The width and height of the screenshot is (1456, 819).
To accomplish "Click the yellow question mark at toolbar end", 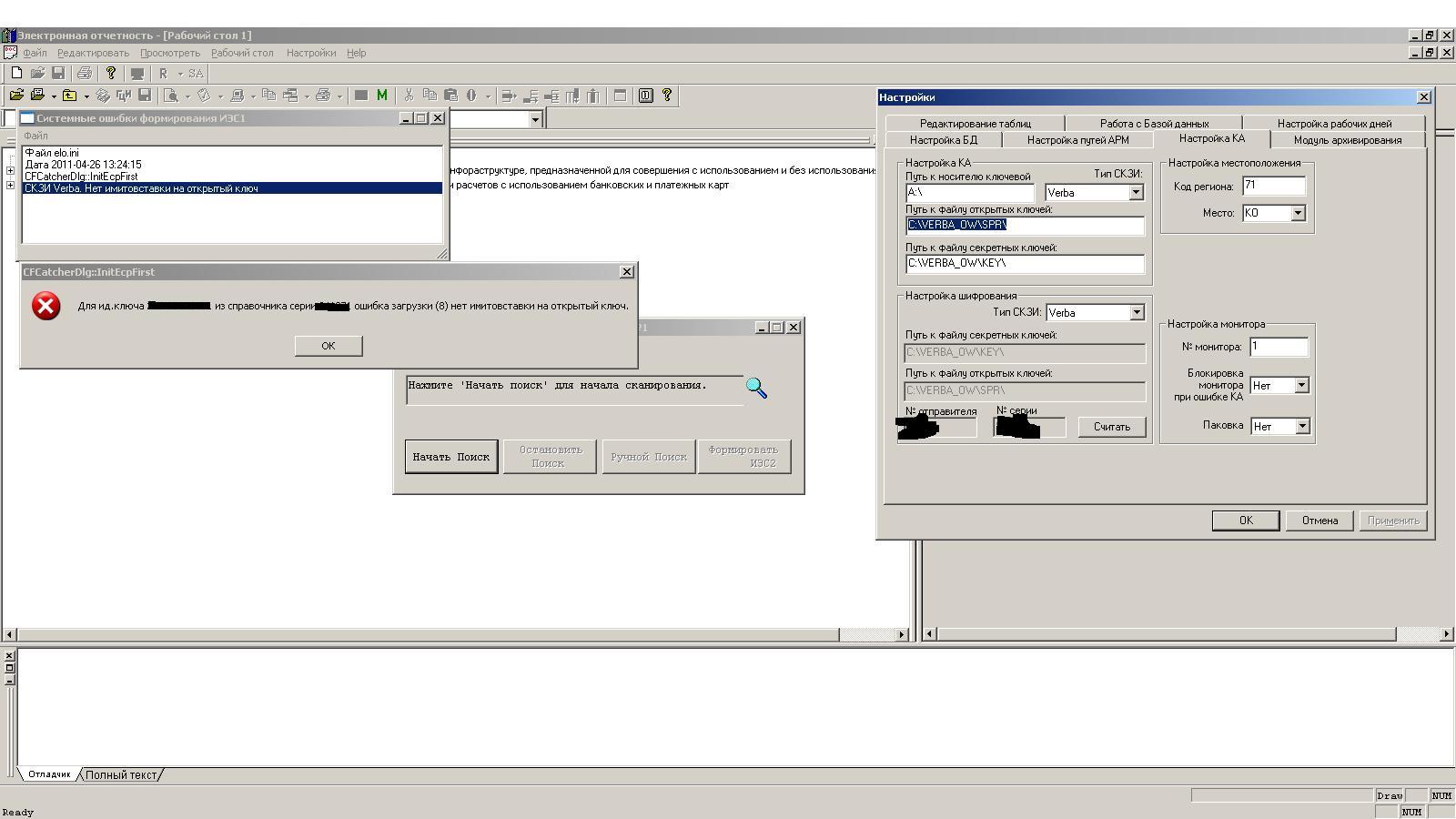I will click(667, 96).
